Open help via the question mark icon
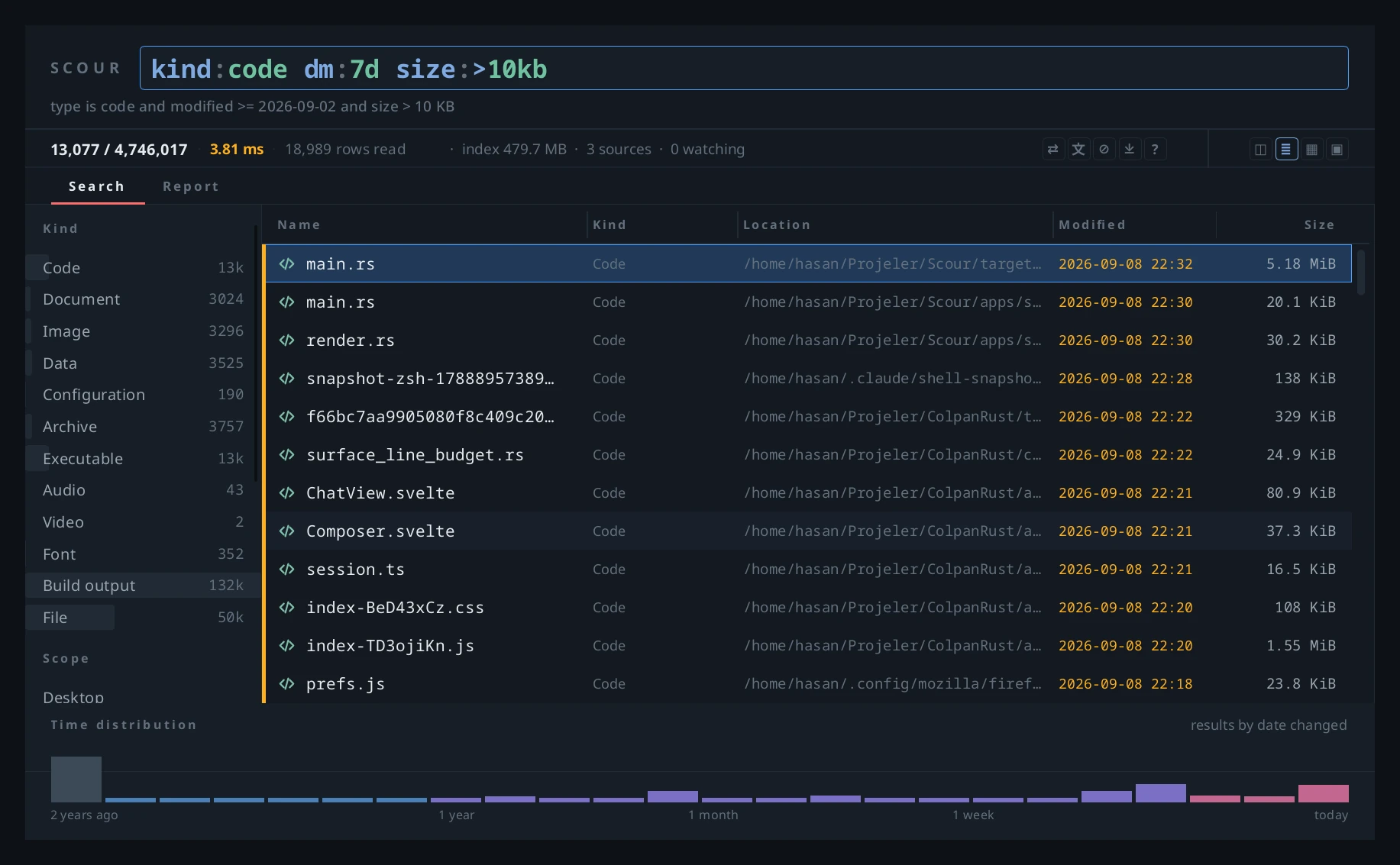The height and width of the screenshot is (865, 1400). 1155,150
